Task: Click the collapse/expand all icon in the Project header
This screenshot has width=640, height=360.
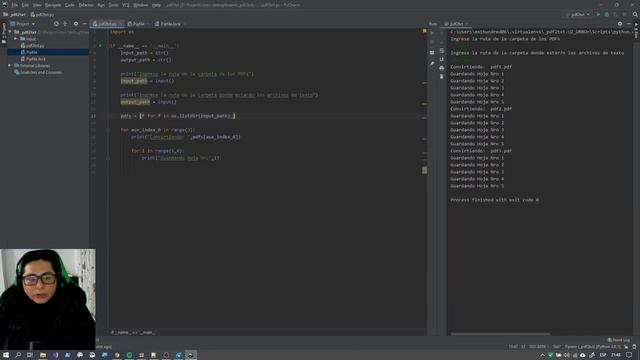Action: click(x=65, y=24)
